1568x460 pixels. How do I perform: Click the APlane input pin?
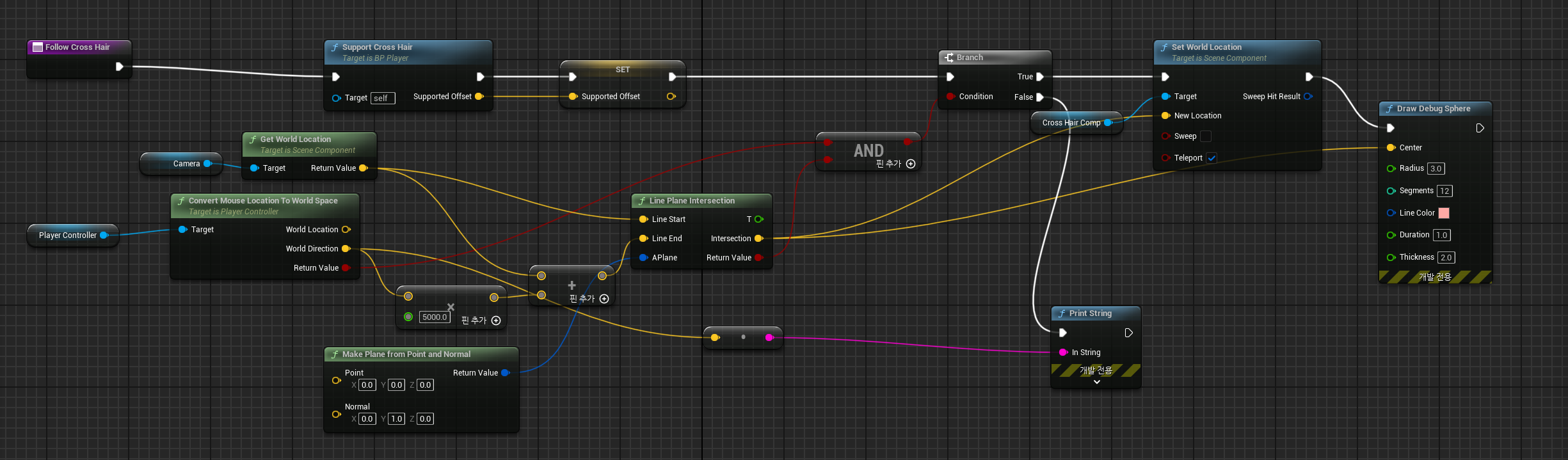coord(643,258)
